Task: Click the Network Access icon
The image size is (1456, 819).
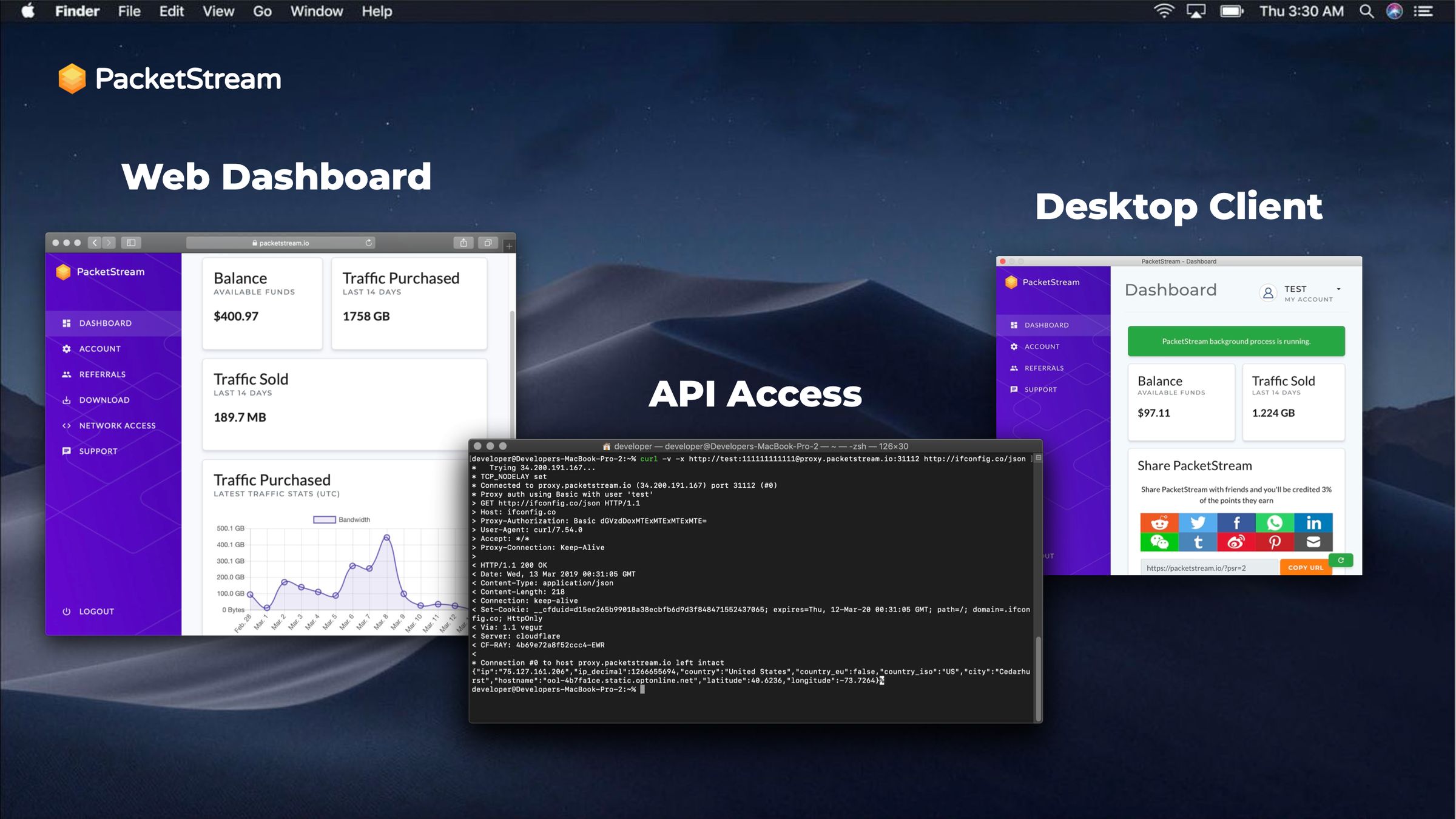Action: coord(66,425)
